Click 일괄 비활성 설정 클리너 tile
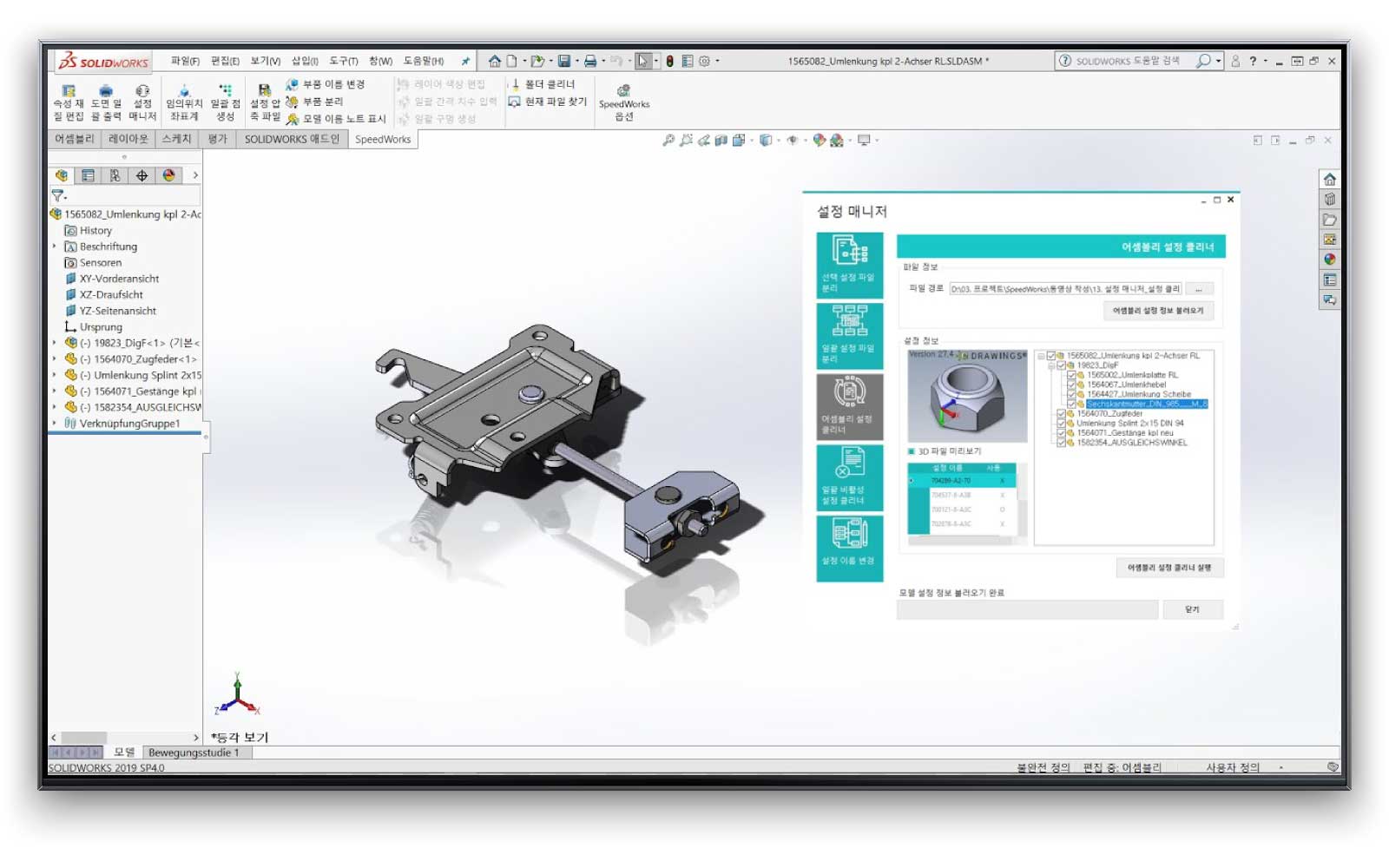The image size is (1389, 868). tap(849, 477)
